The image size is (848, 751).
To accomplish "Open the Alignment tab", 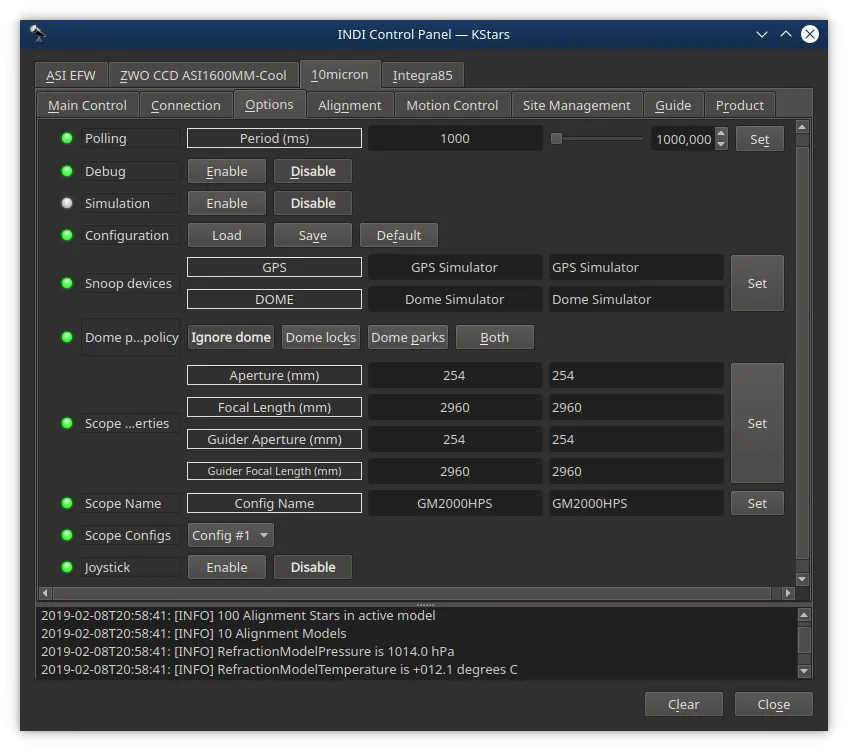I will tap(349, 105).
